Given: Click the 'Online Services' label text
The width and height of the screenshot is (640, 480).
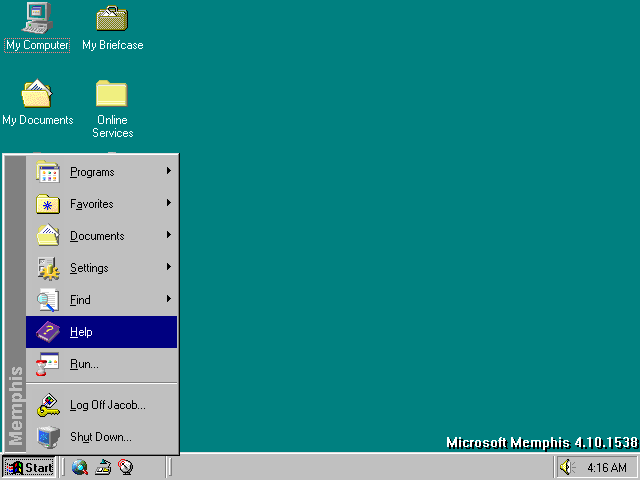Looking at the screenshot, I should [113, 126].
